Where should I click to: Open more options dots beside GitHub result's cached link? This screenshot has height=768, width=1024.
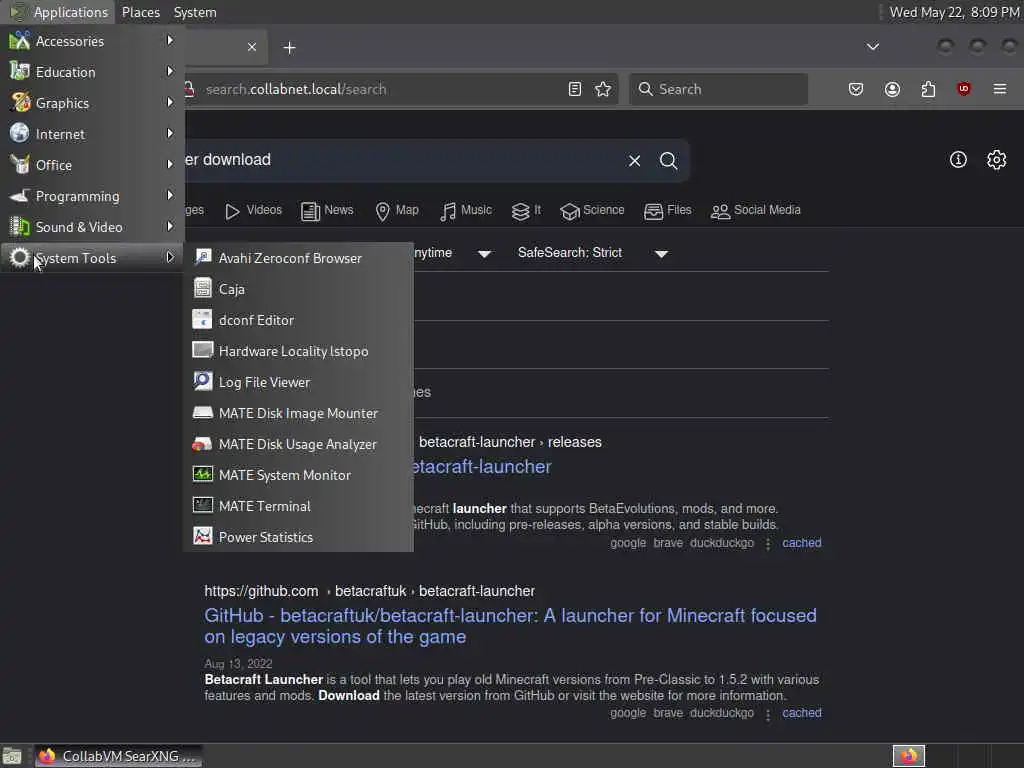tap(768, 713)
